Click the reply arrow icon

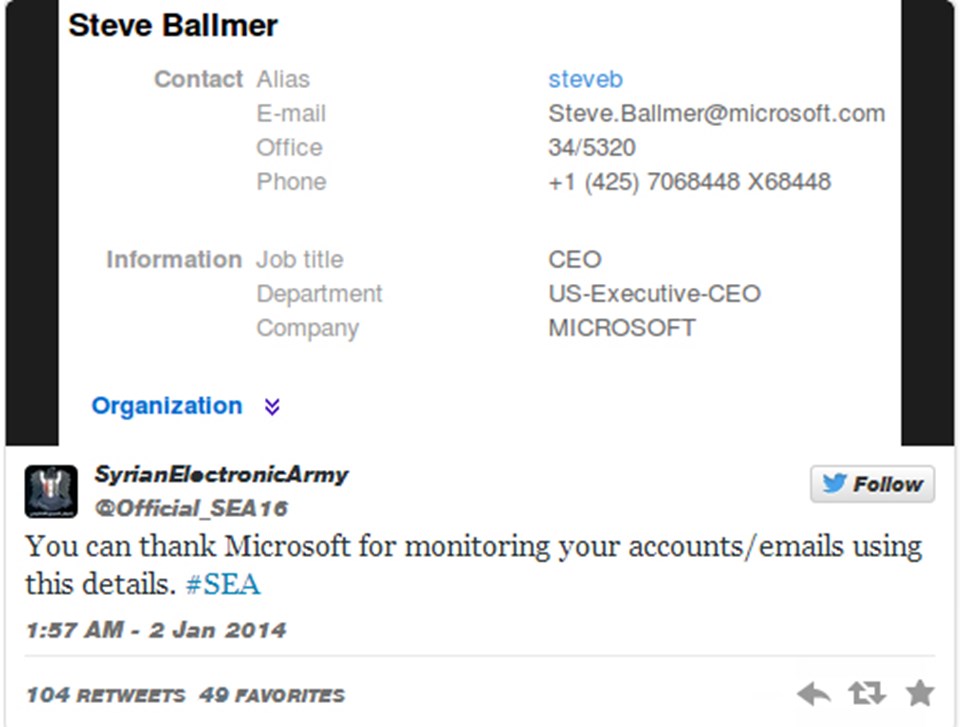814,695
